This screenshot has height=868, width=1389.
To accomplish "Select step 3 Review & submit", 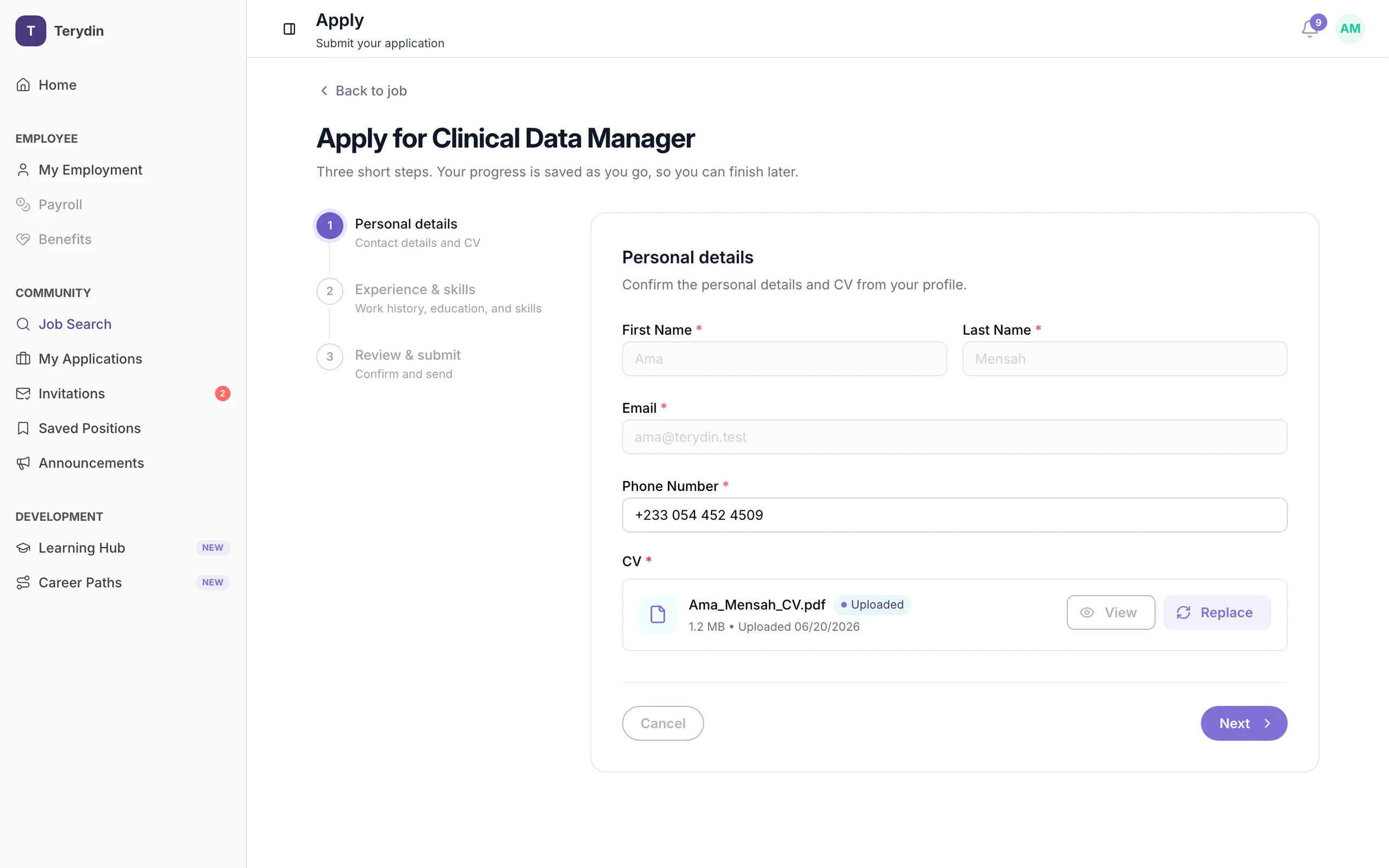I will (388, 363).
